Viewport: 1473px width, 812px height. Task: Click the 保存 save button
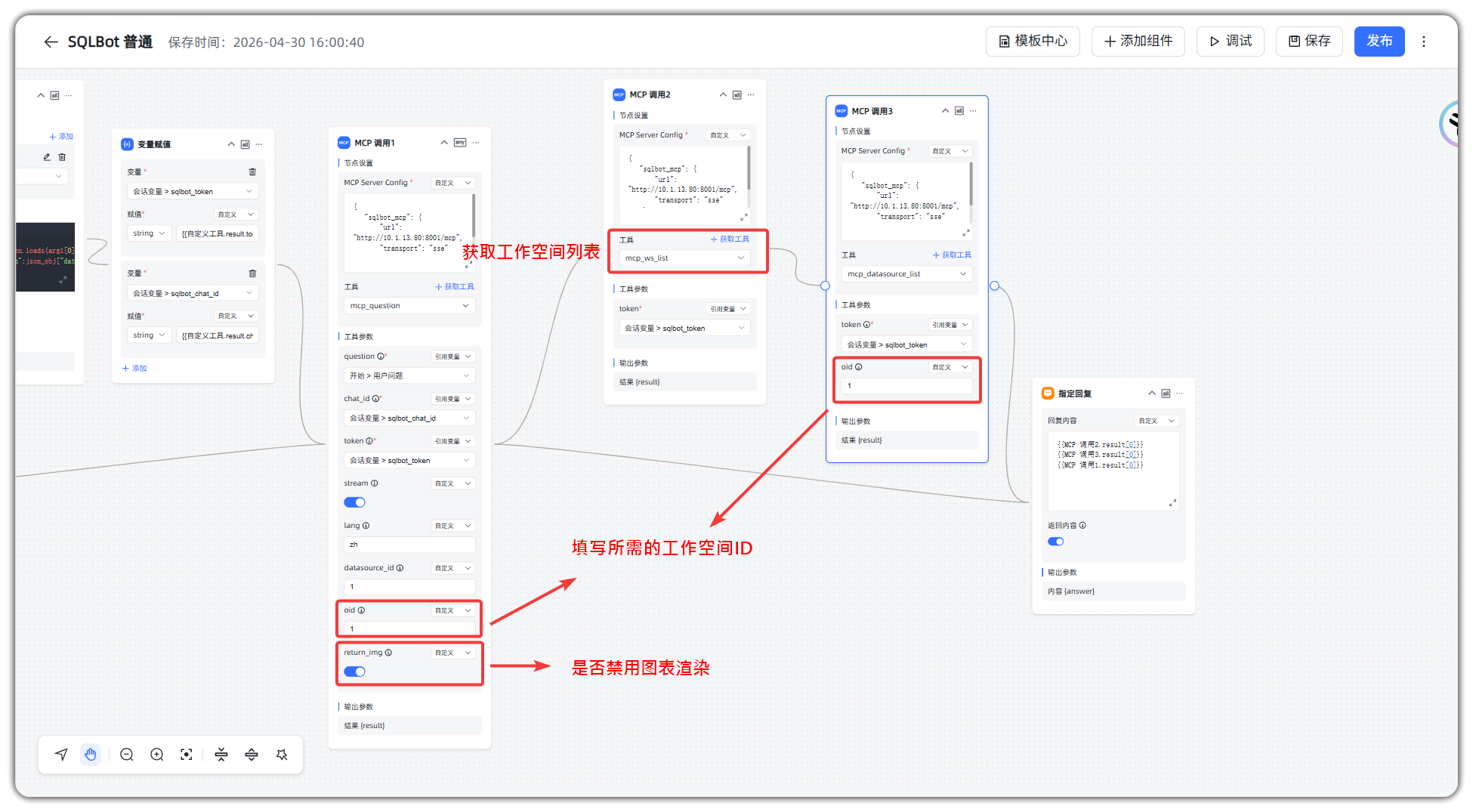[x=1309, y=42]
